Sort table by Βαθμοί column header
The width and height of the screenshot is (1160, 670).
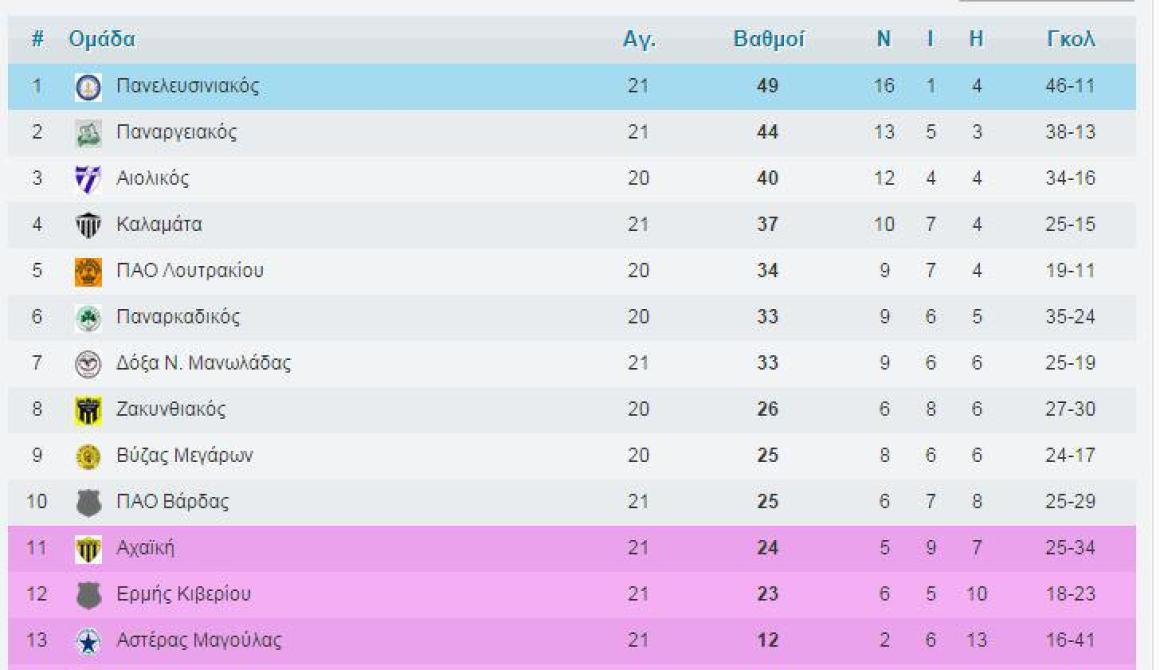coord(768,39)
